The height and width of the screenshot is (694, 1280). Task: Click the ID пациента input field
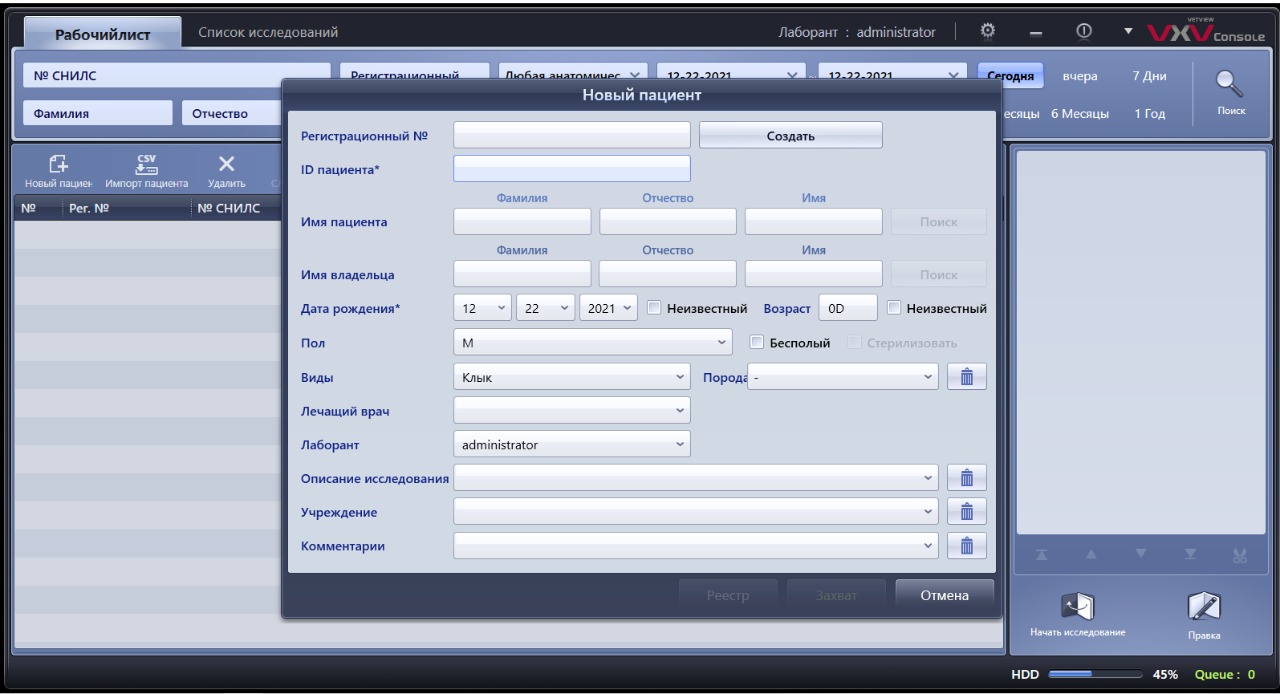point(571,168)
